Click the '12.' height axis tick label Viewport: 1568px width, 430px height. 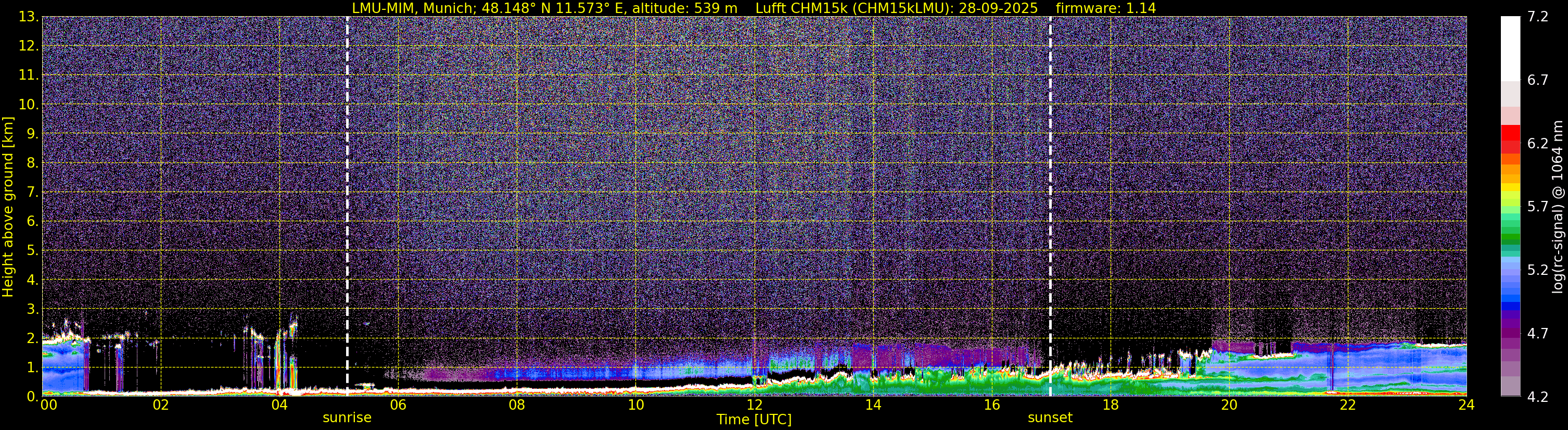tap(29, 46)
